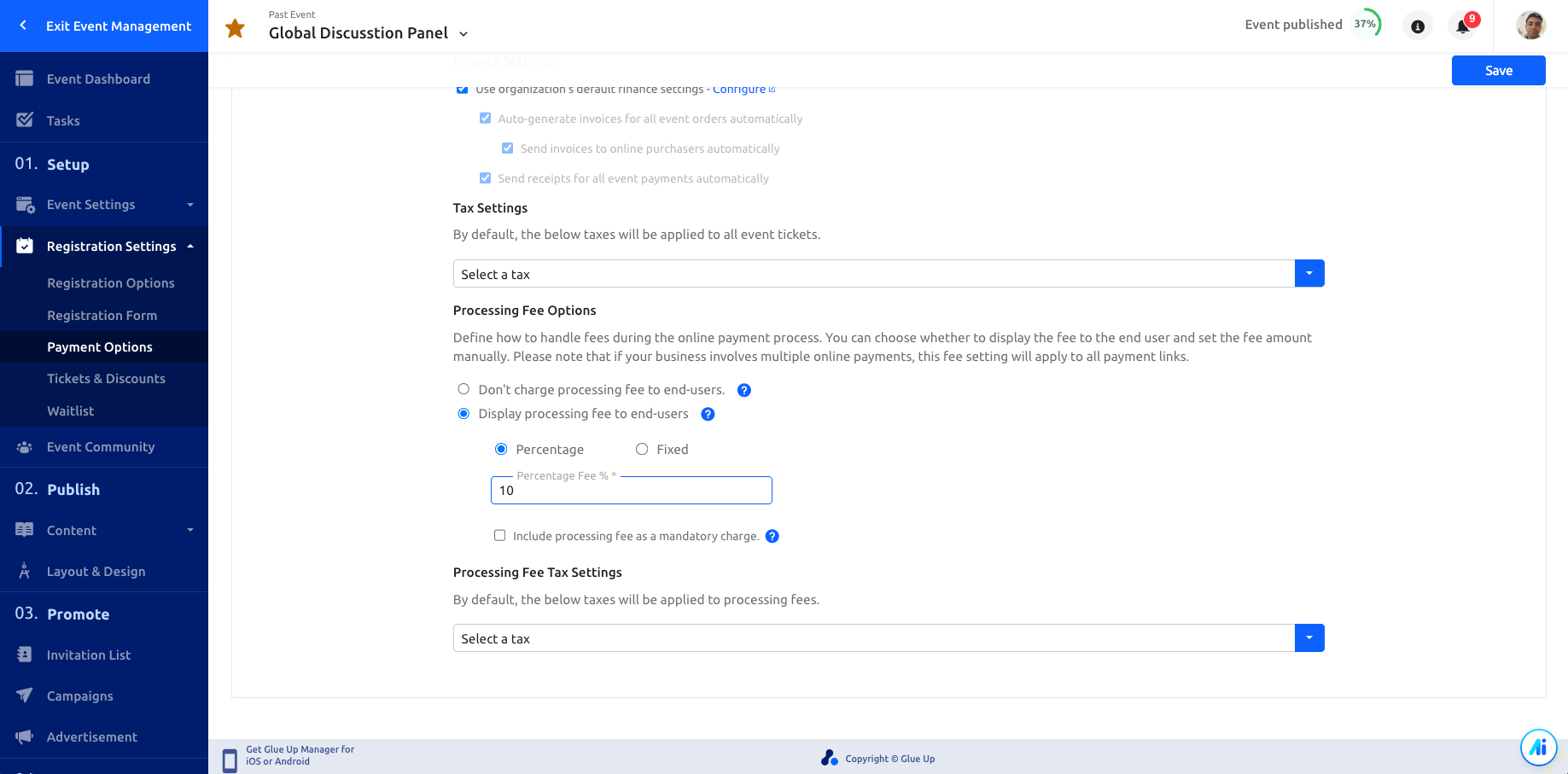Click the orange favorite star icon
This screenshot has width=1568, height=774.
235,28
